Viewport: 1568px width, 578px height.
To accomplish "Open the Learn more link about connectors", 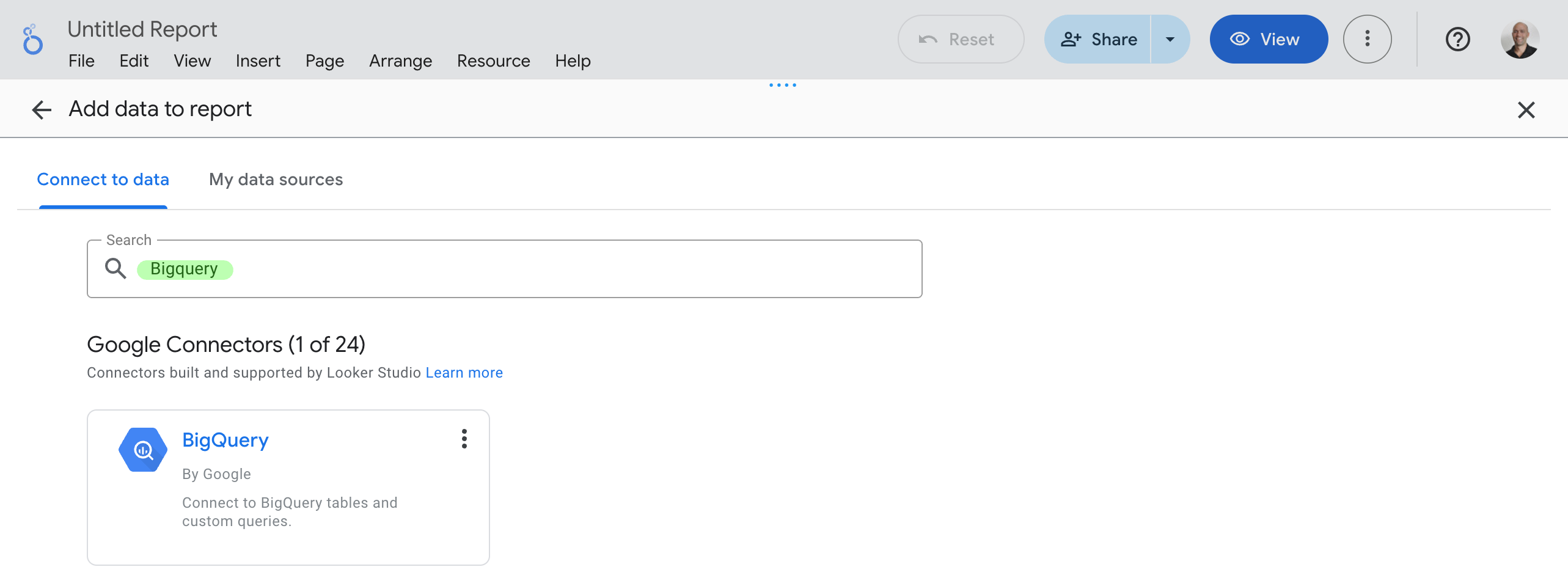I will point(464,372).
